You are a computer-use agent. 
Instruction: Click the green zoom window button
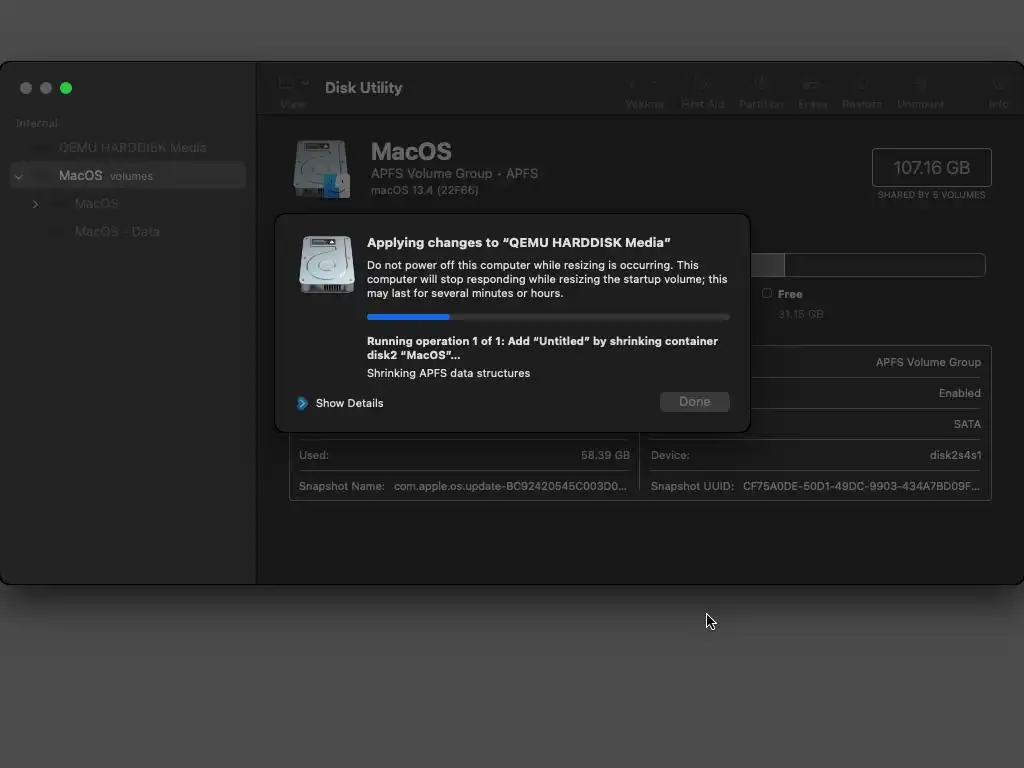[x=66, y=88]
